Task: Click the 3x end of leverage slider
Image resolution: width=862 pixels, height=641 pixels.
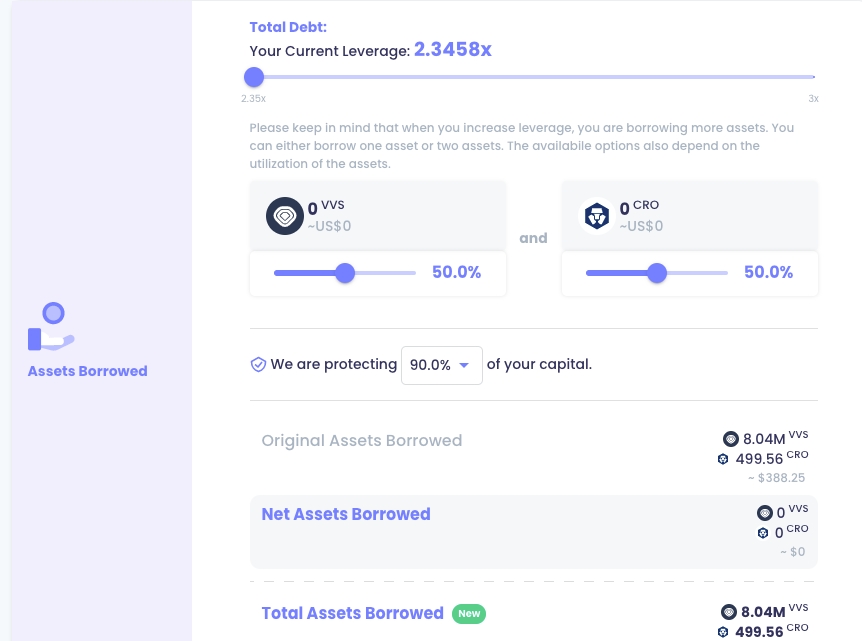Action: [813, 77]
